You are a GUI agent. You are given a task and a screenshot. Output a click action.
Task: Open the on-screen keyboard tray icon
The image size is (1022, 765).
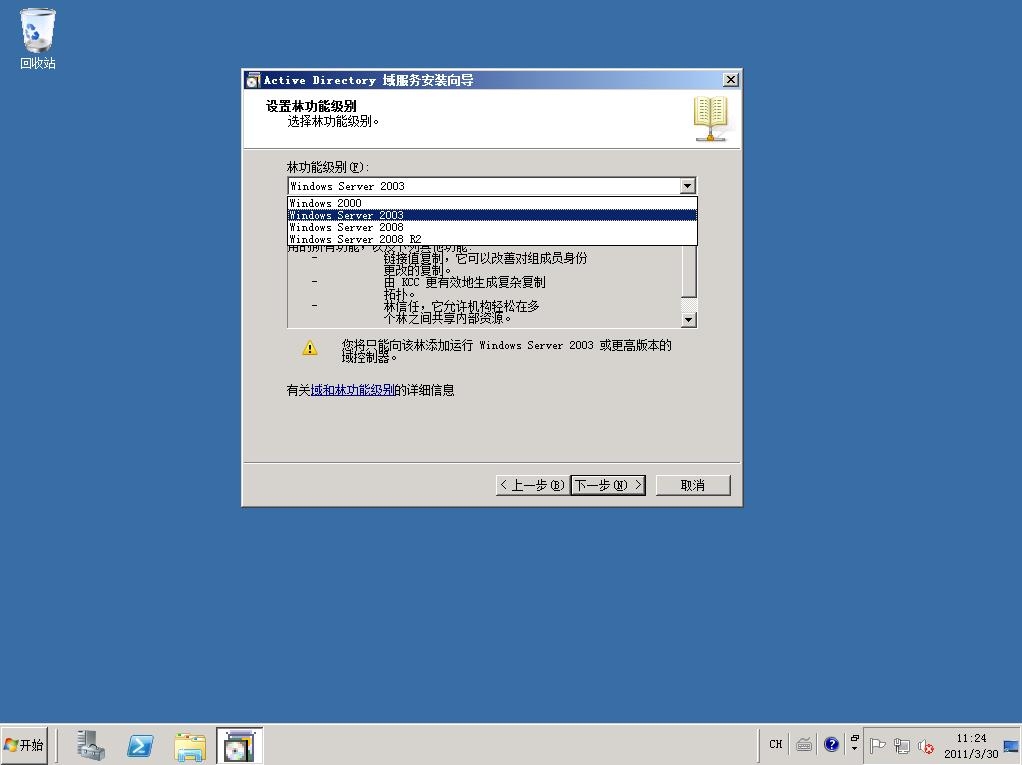(x=804, y=744)
